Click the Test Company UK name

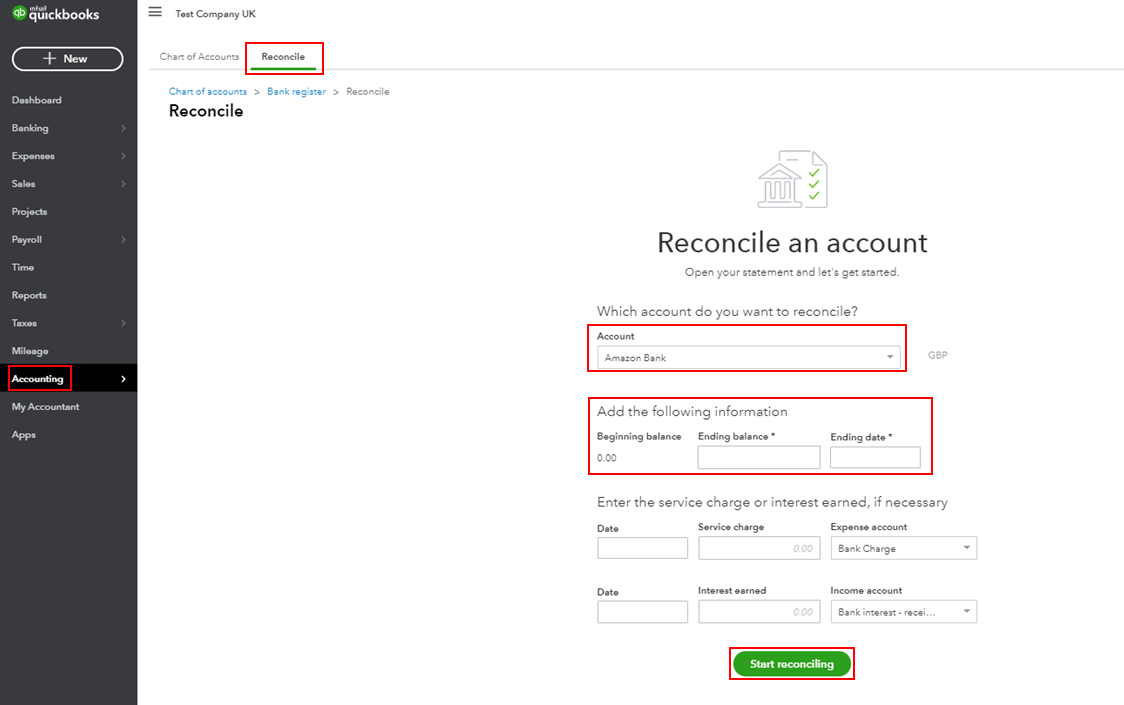(215, 14)
